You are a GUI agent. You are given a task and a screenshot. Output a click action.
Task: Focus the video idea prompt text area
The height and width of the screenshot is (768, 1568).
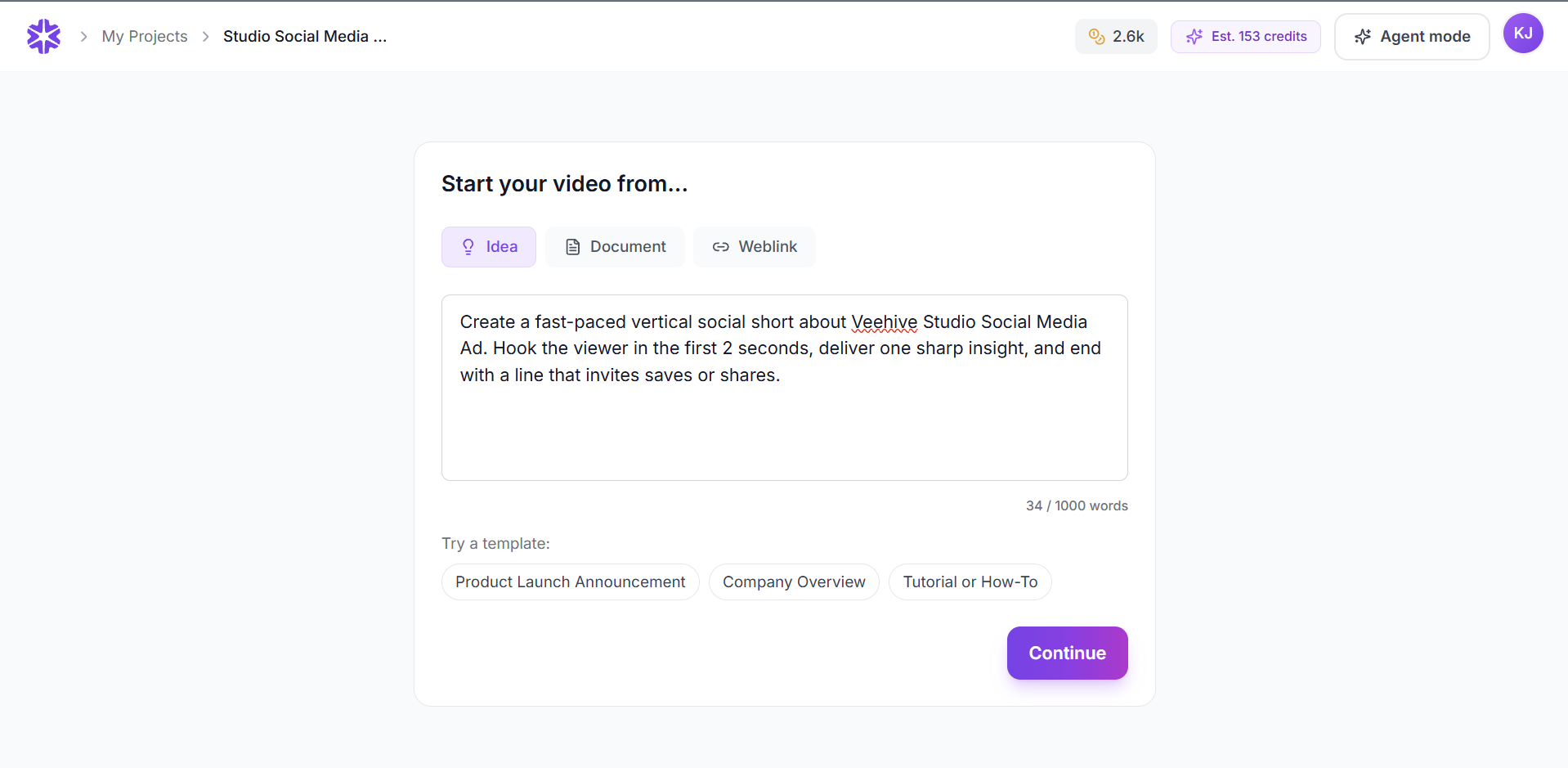coord(785,388)
